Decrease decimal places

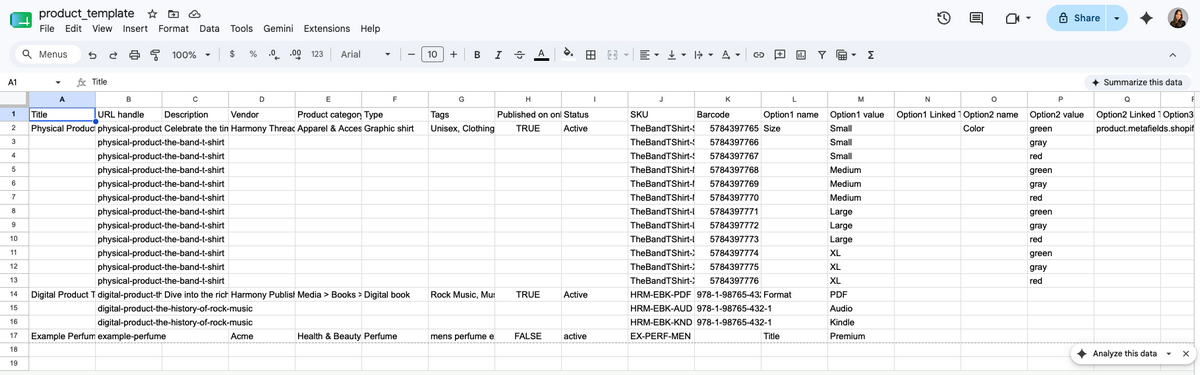[x=273, y=55]
